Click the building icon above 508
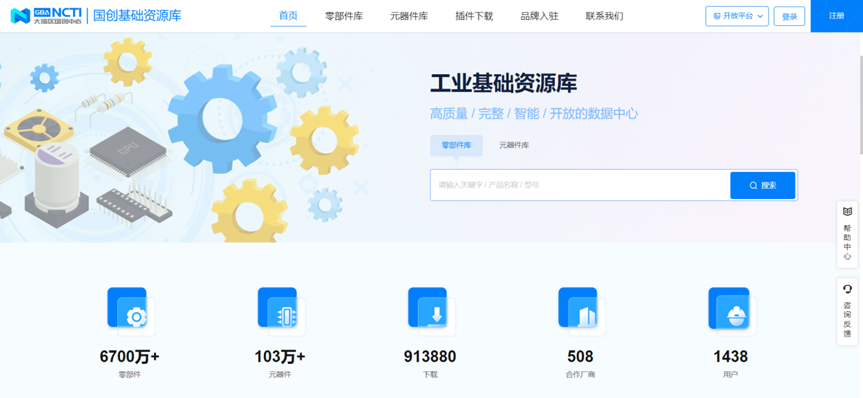 pos(582,312)
